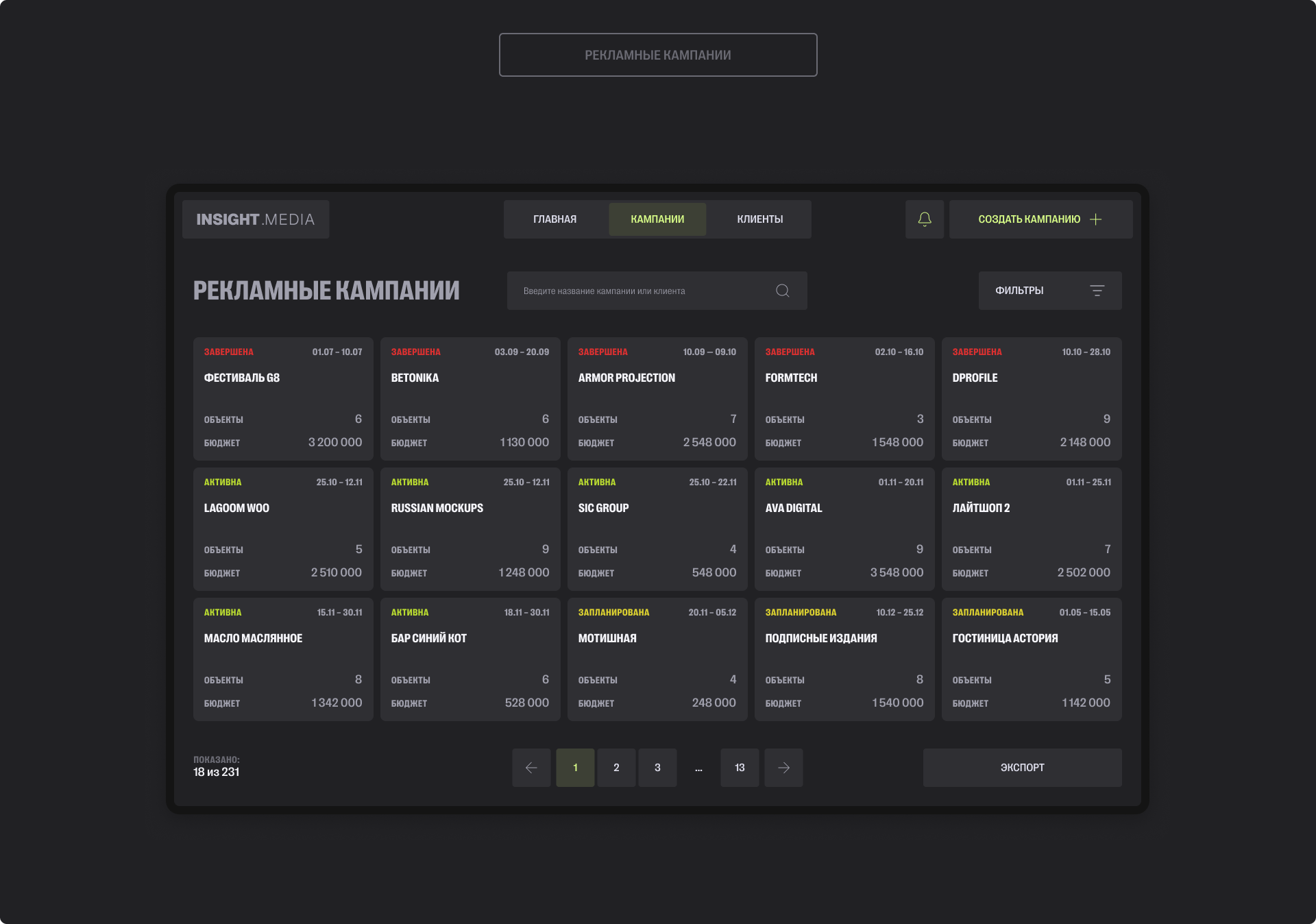Click the ellipsis in the pagination bar

click(x=698, y=768)
